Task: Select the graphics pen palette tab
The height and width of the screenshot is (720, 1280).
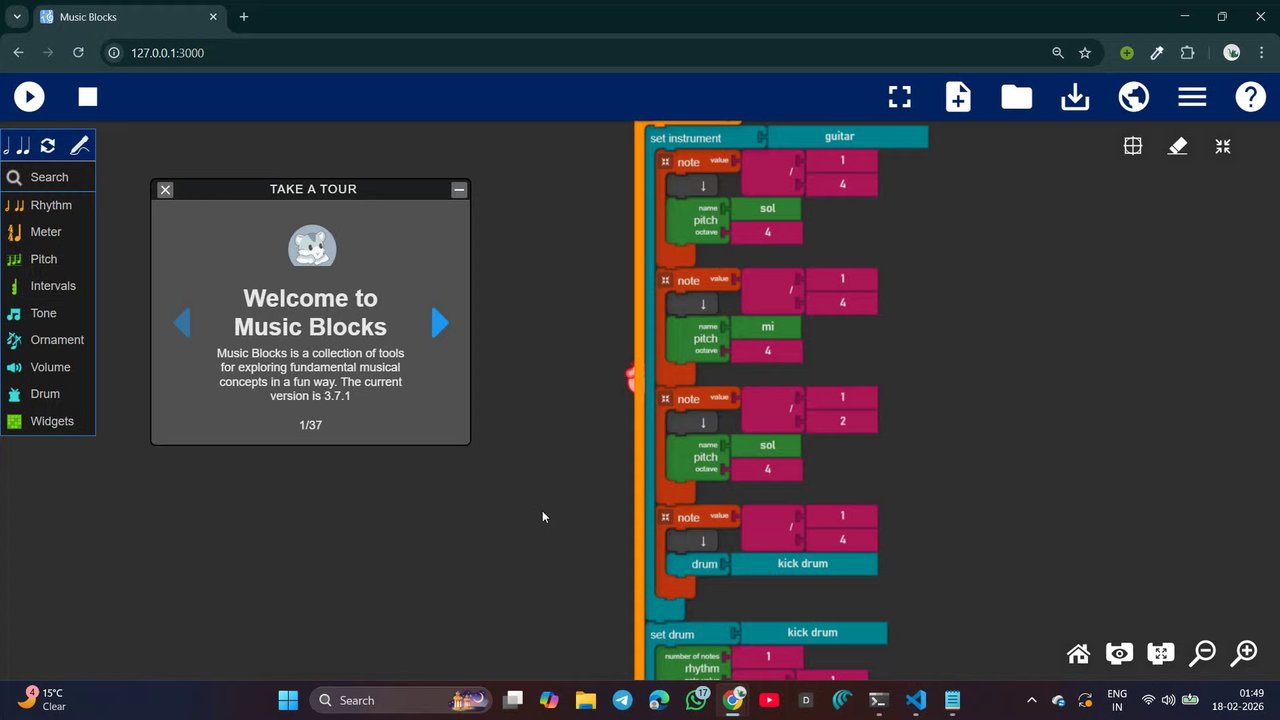Action: pos(79,146)
